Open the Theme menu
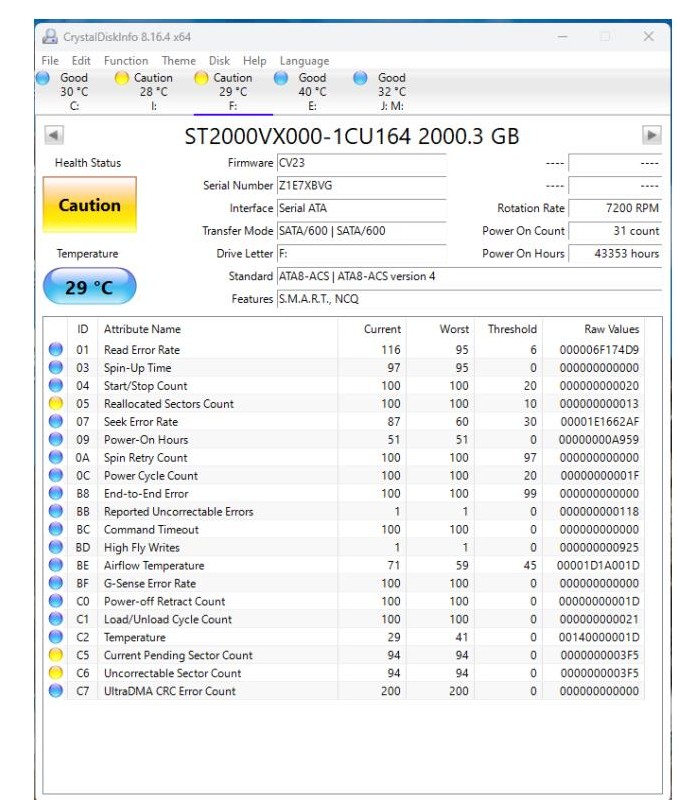677x800 pixels. (x=179, y=61)
